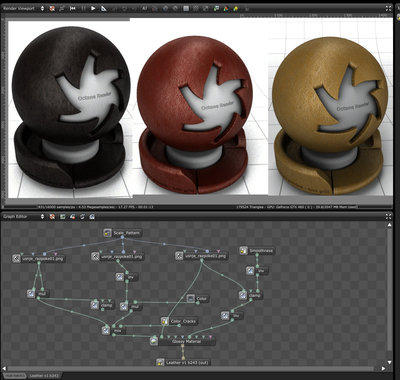400x380 pixels.
Task: Open the Graph Editor panel type dropdown
Action: click(x=42, y=217)
